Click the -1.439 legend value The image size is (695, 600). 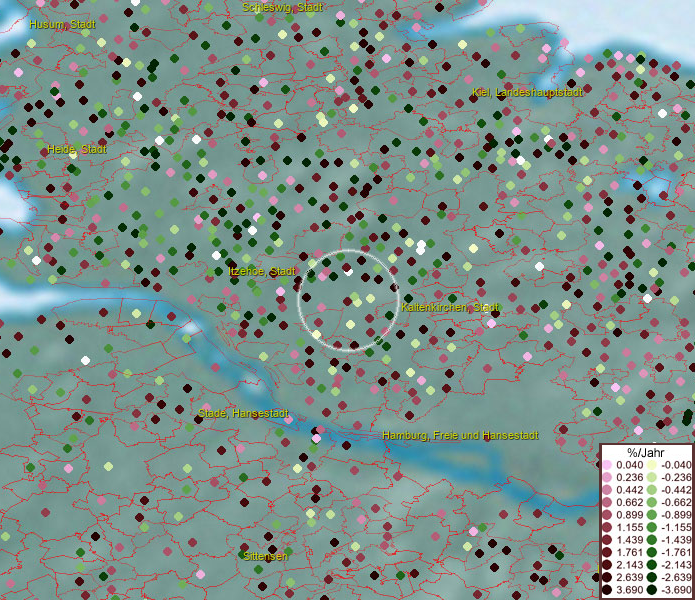pyautogui.click(x=676, y=540)
